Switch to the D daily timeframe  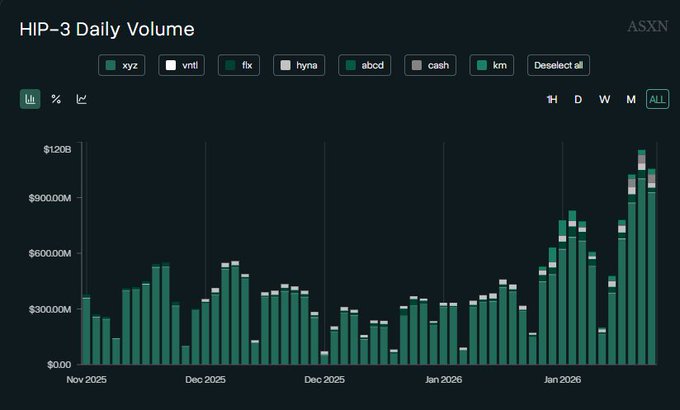click(578, 99)
